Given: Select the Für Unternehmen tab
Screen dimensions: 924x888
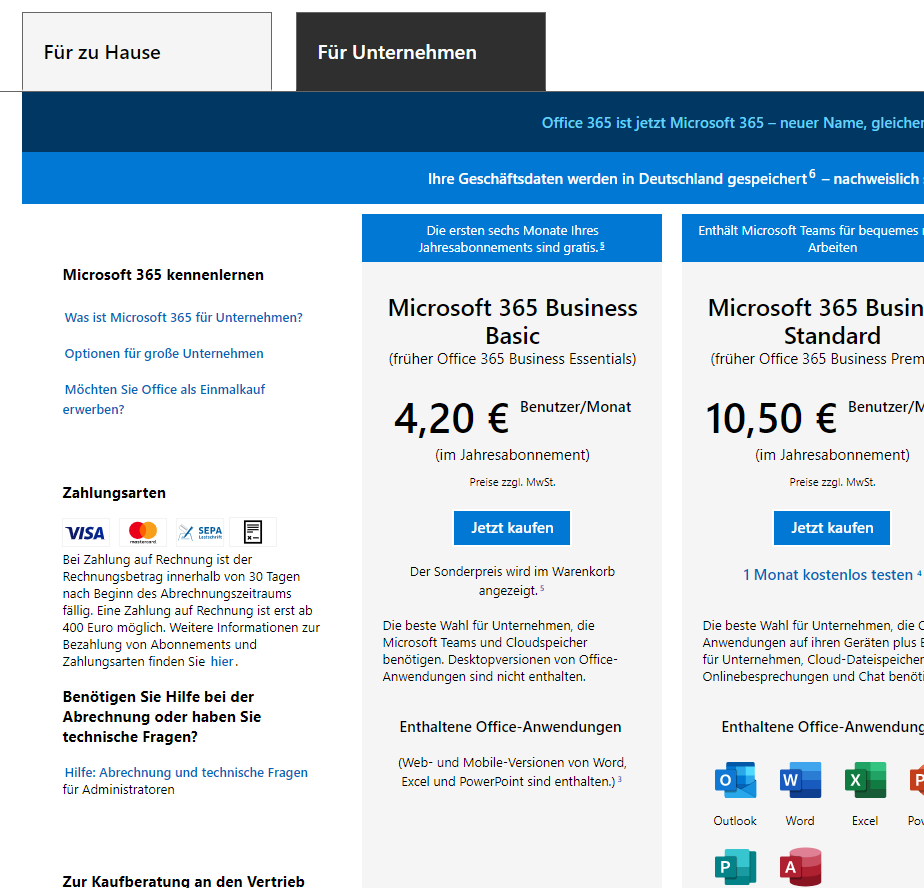Looking at the screenshot, I should (421, 52).
